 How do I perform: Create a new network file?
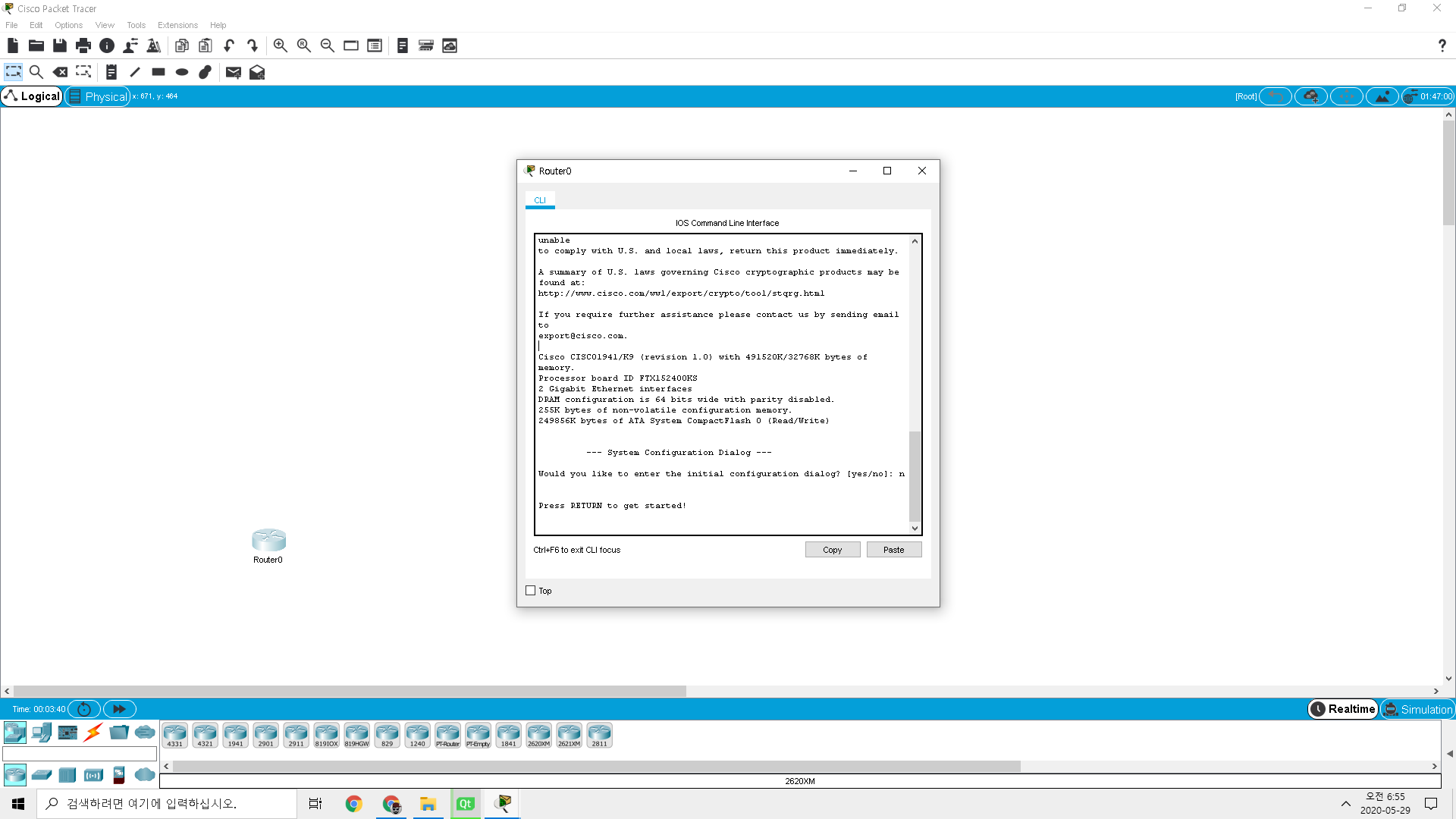[x=12, y=45]
